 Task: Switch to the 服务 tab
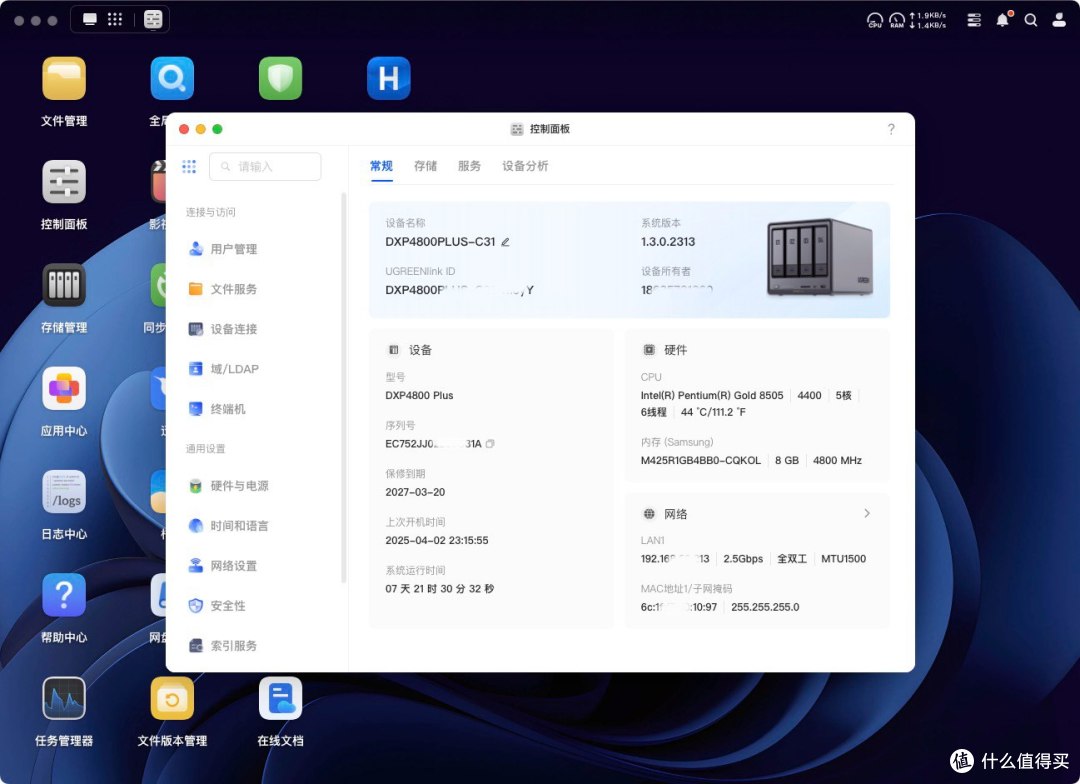(469, 165)
